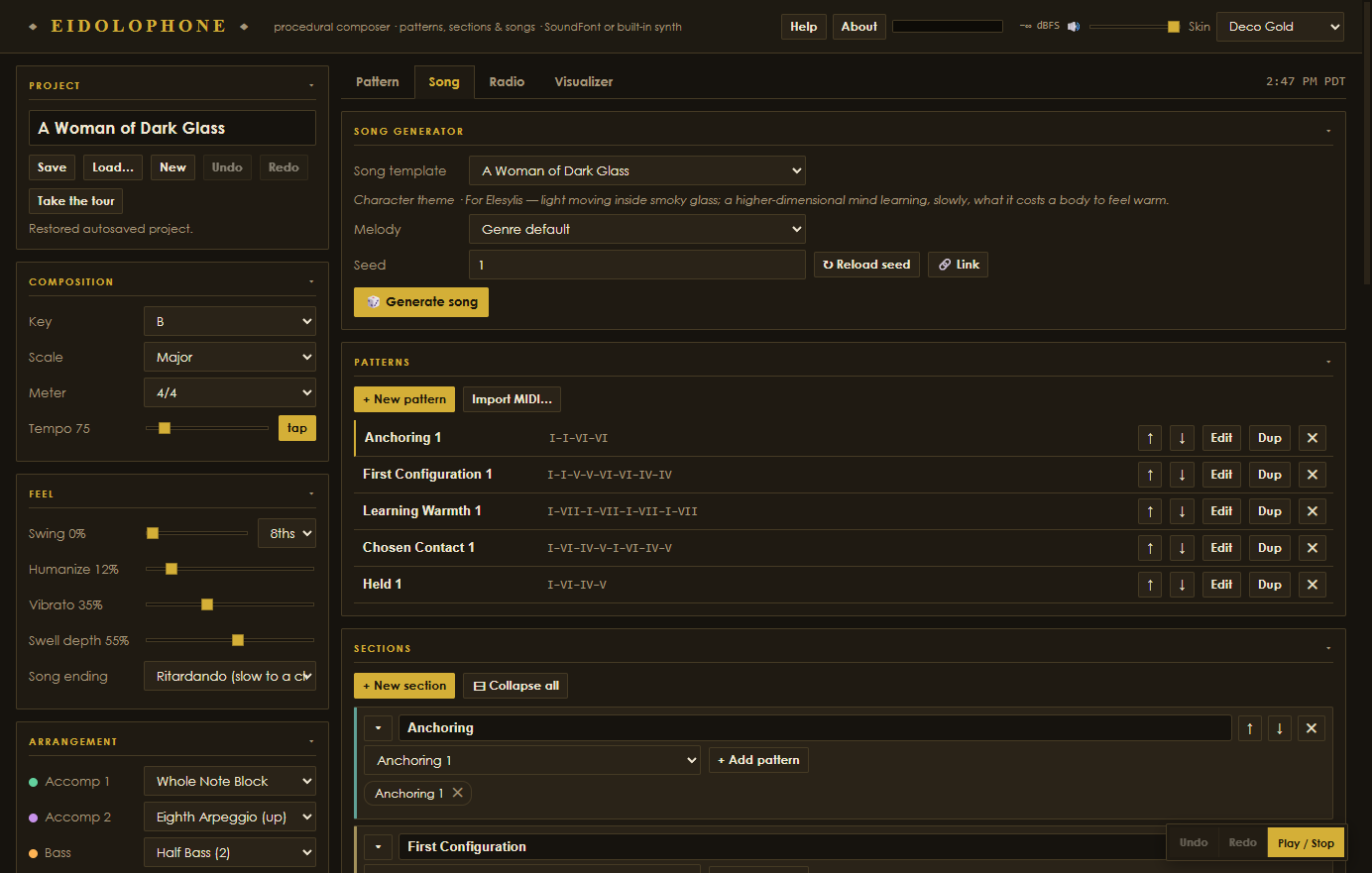Viewport: 1372px width, 873px height.
Task: Move Held 1 pattern up
Action: tap(1150, 585)
